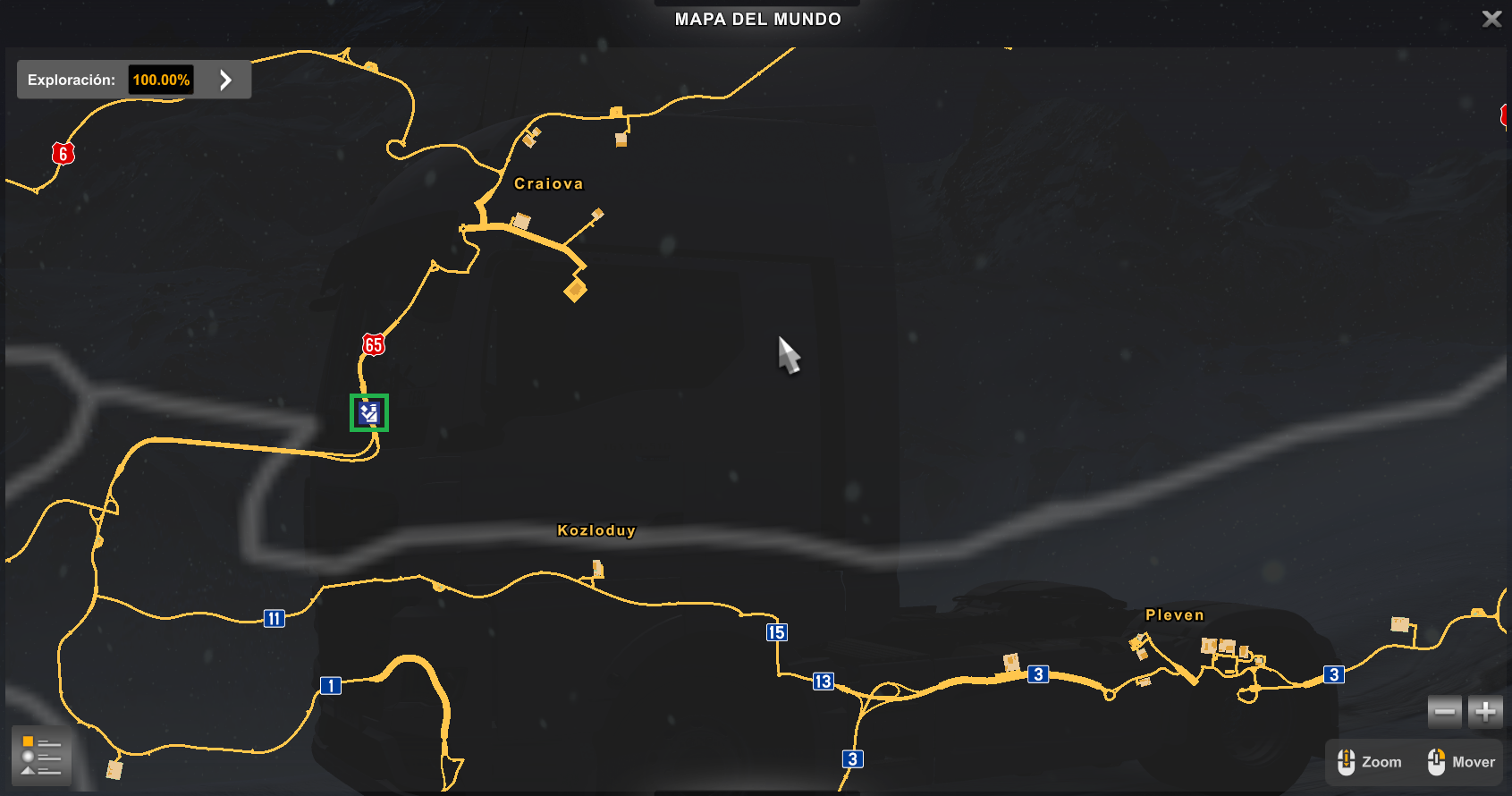Click the exploration 100.00% value
Image resolution: width=1512 pixels, height=796 pixels.
[161, 80]
